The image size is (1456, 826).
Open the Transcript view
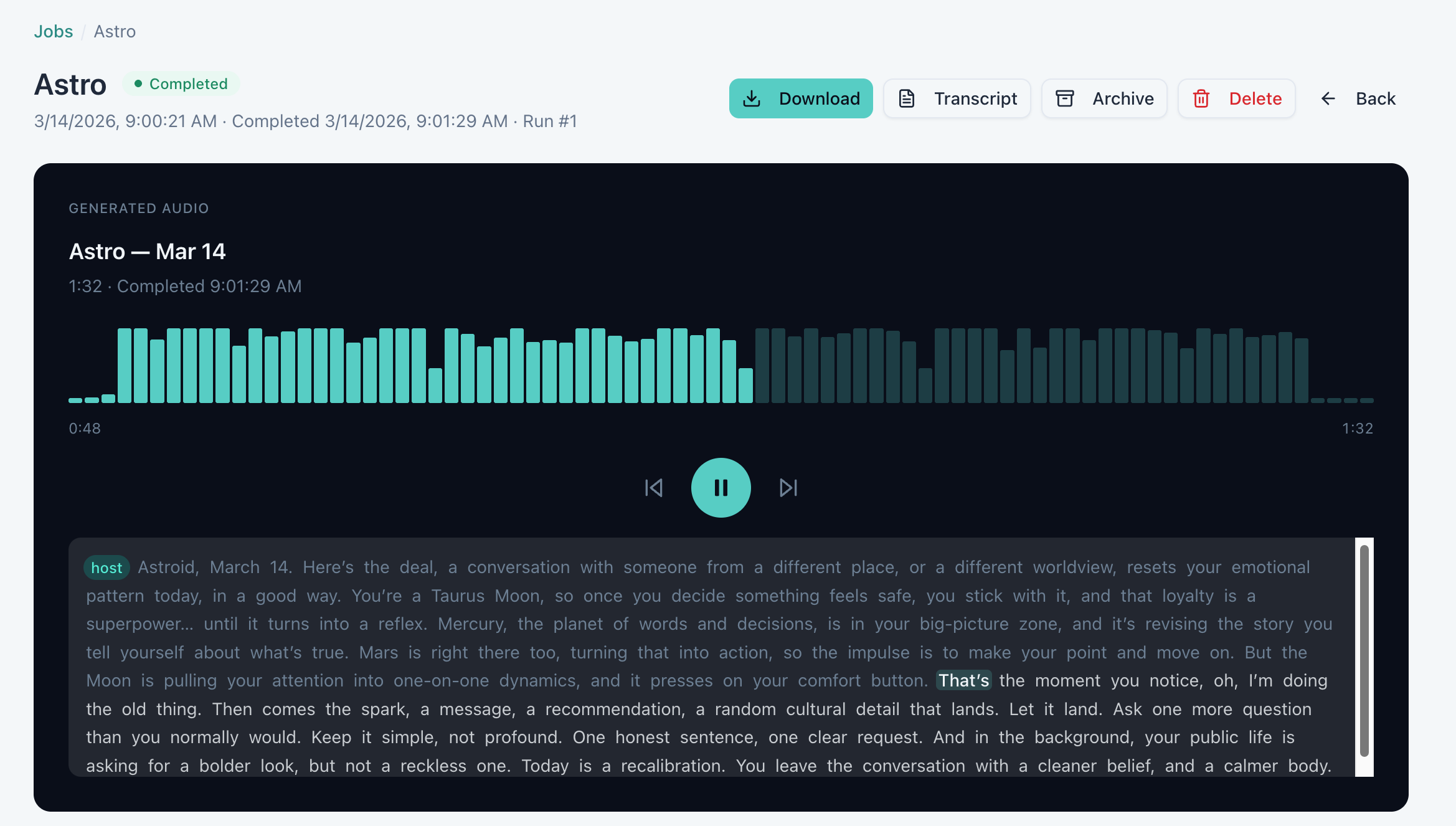click(x=957, y=98)
